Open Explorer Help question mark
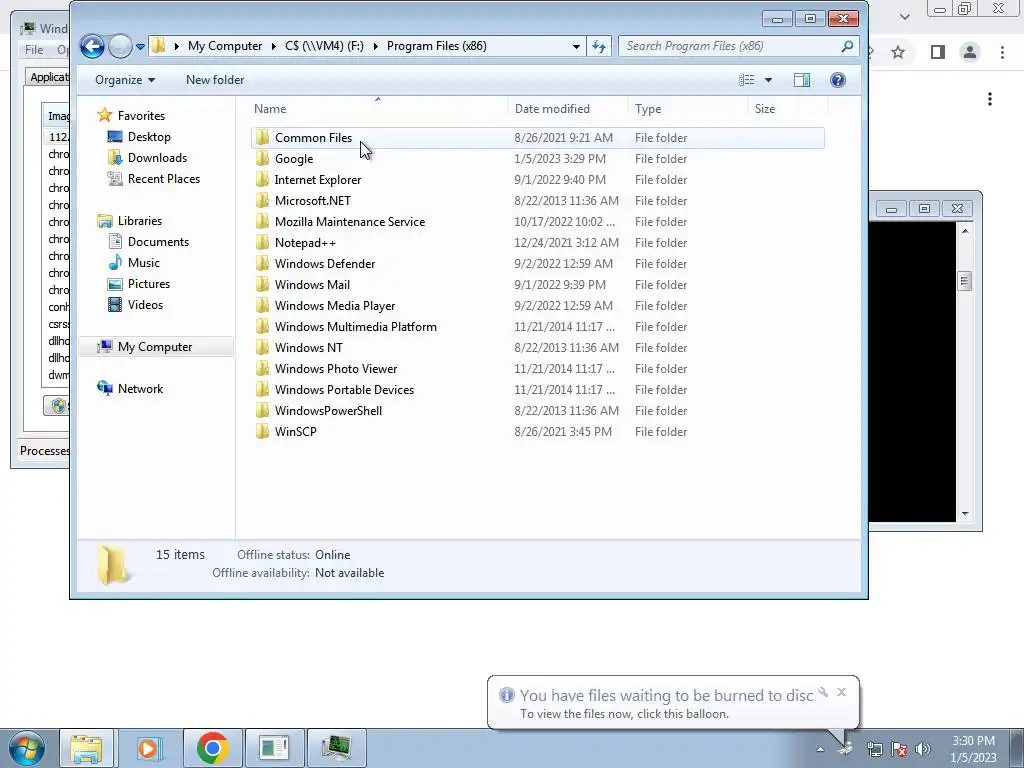 pyautogui.click(x=838, y=80)
